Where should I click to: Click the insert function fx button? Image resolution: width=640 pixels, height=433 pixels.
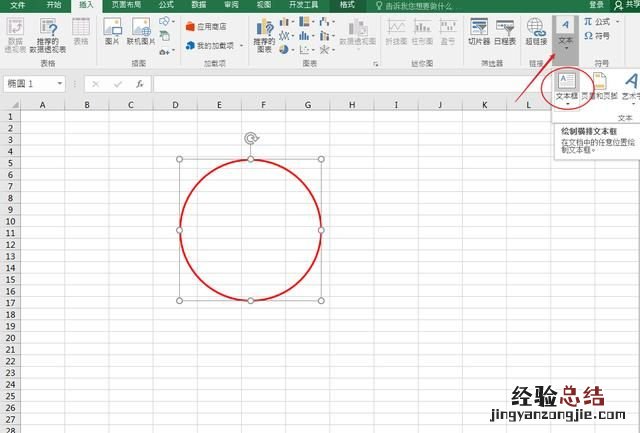coord(140,84)
